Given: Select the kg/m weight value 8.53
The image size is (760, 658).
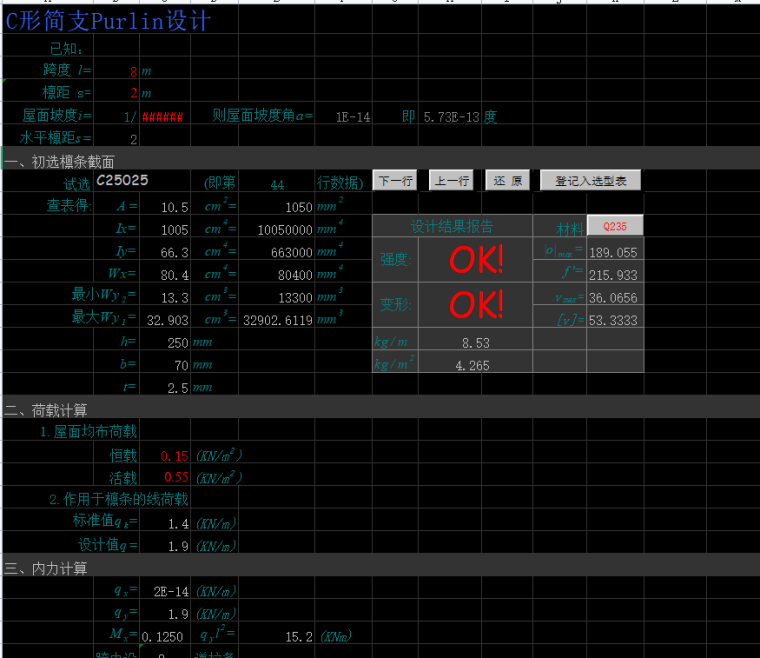Looking at the screenshot, I should point(474,343).
